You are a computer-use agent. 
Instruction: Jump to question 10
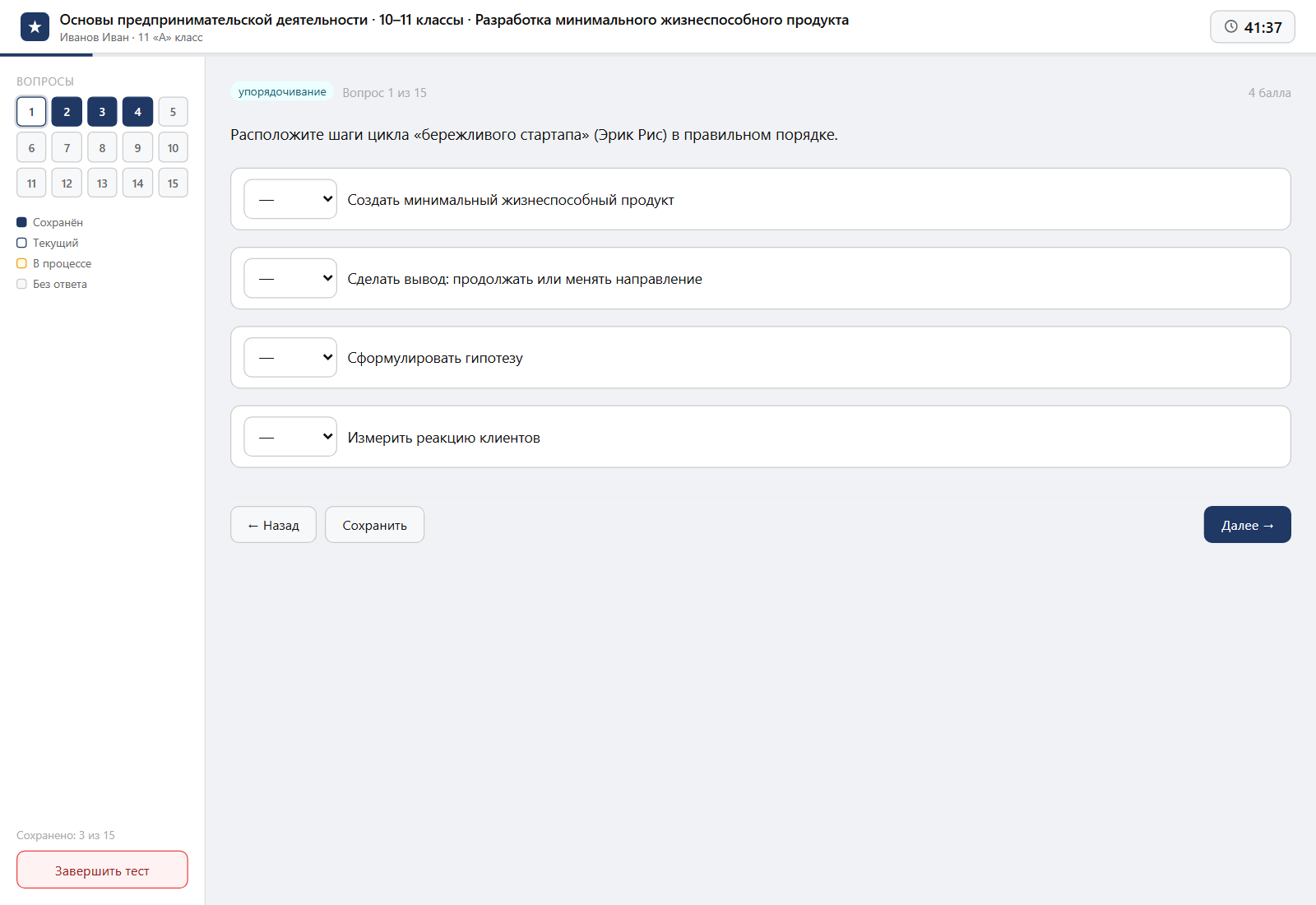pos(173,148)
